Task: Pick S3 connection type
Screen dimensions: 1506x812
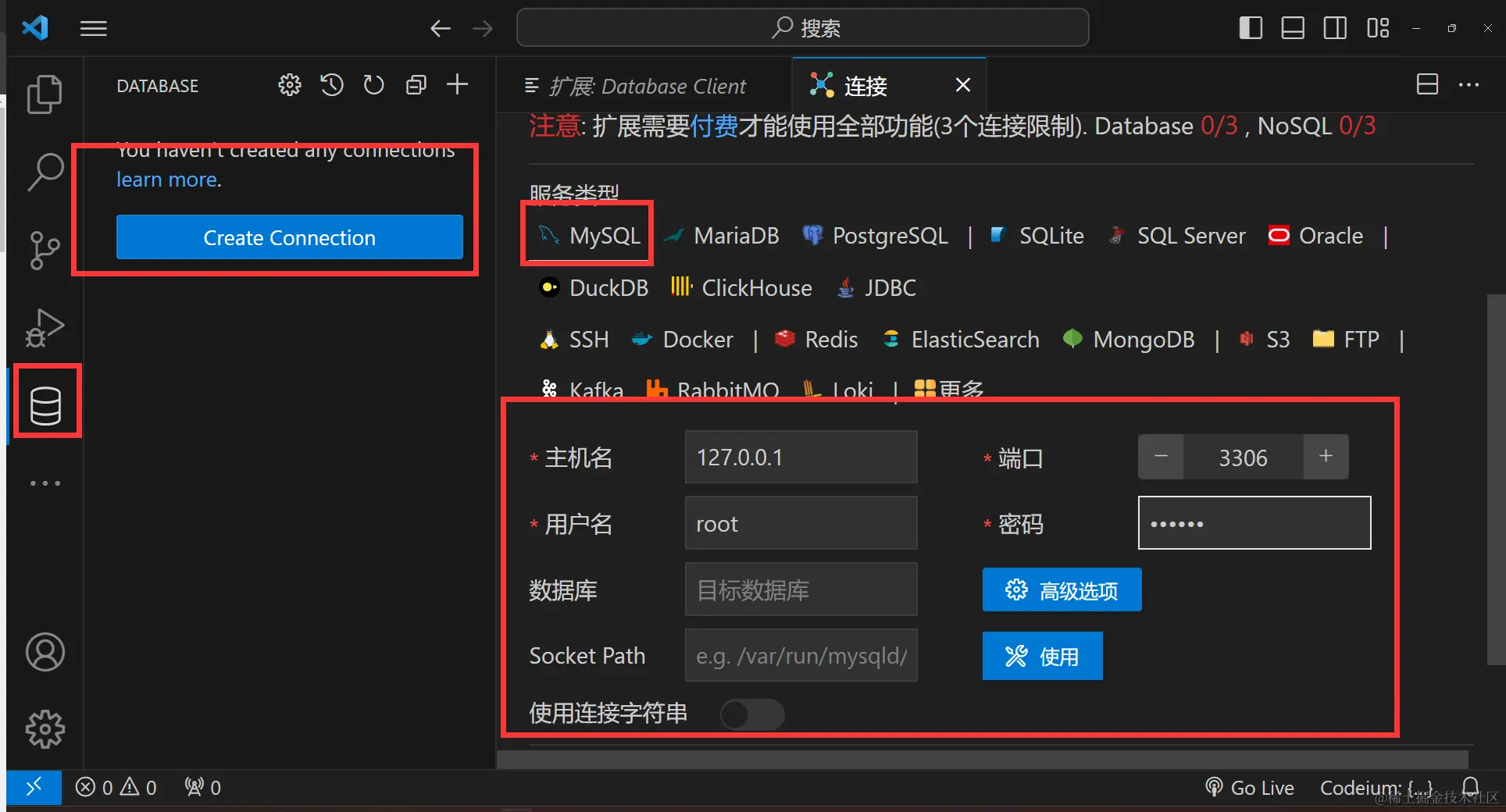Action: [x=1264, y=340]
